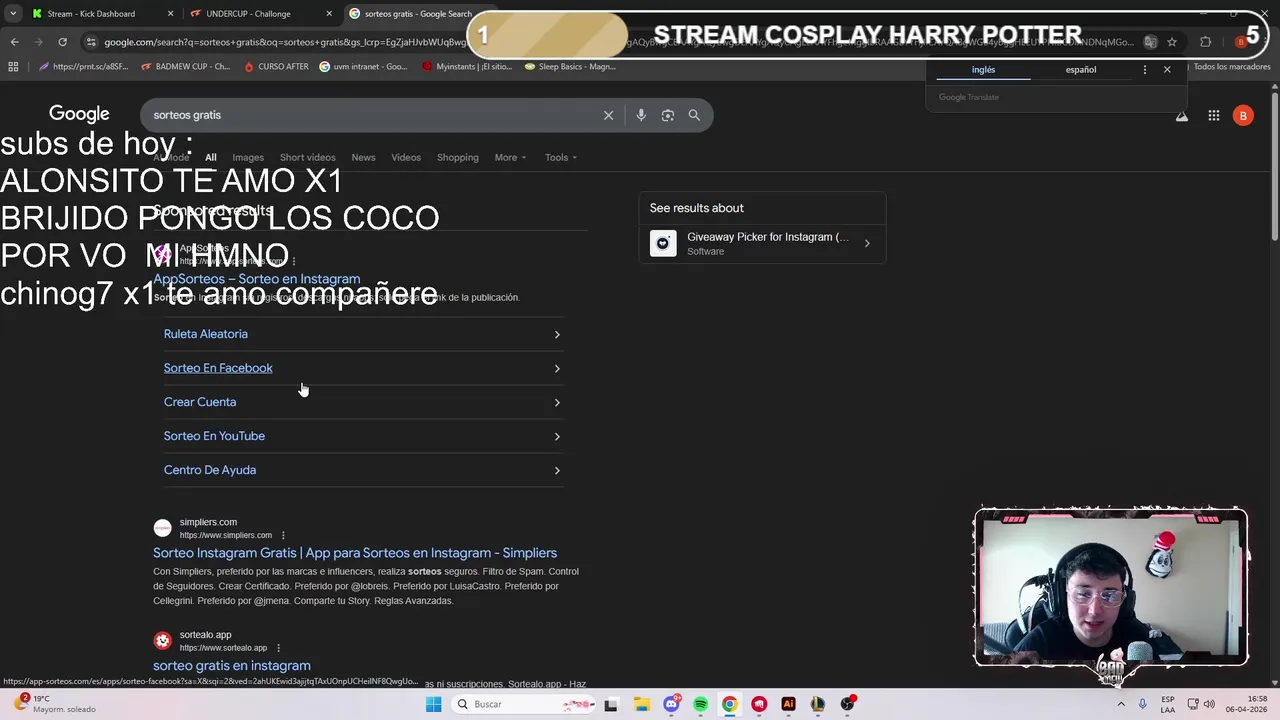This screenshot has height=720, width=1280.
Task: Open sorteo gratis en instagram result
Action: (232, 666)
